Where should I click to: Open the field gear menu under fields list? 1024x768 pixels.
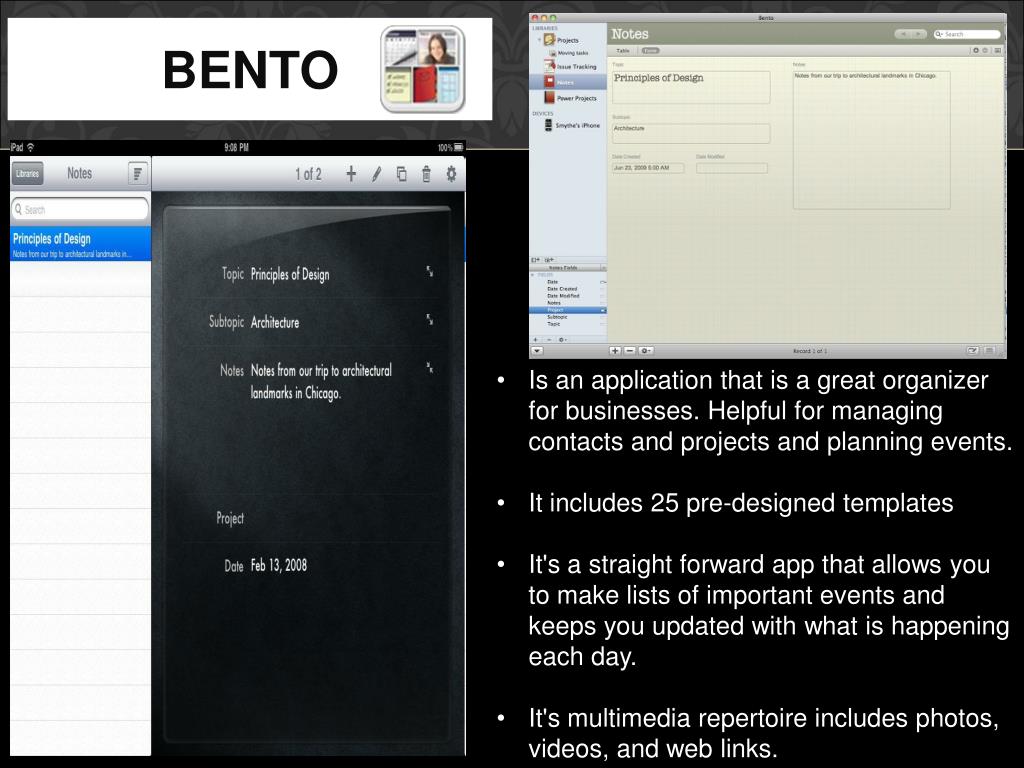click(562, 340)
